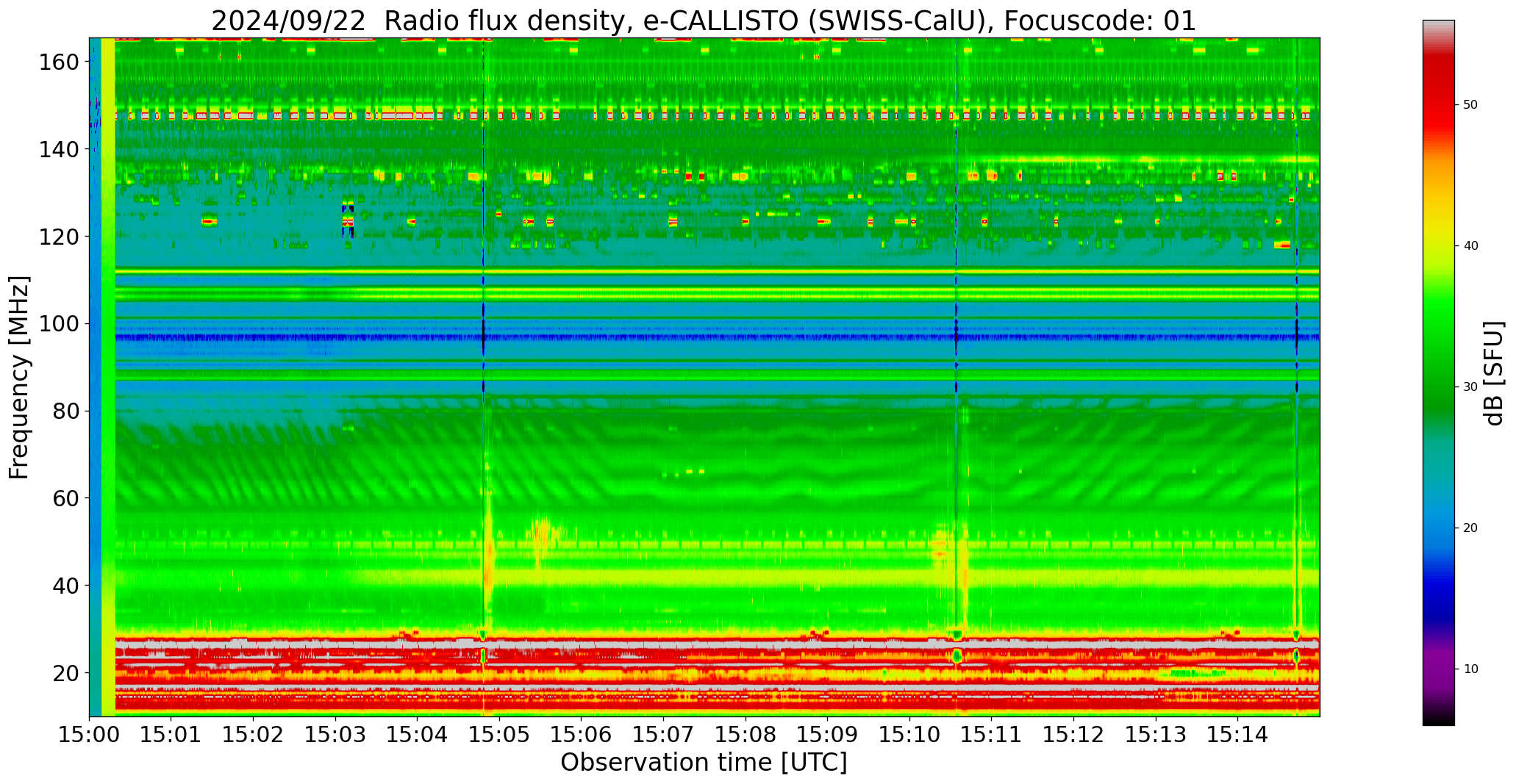Click the 'dB [SFU]' colorbar label
The width and height of the screenshot is (1516, 784).
coord(1494,373)
